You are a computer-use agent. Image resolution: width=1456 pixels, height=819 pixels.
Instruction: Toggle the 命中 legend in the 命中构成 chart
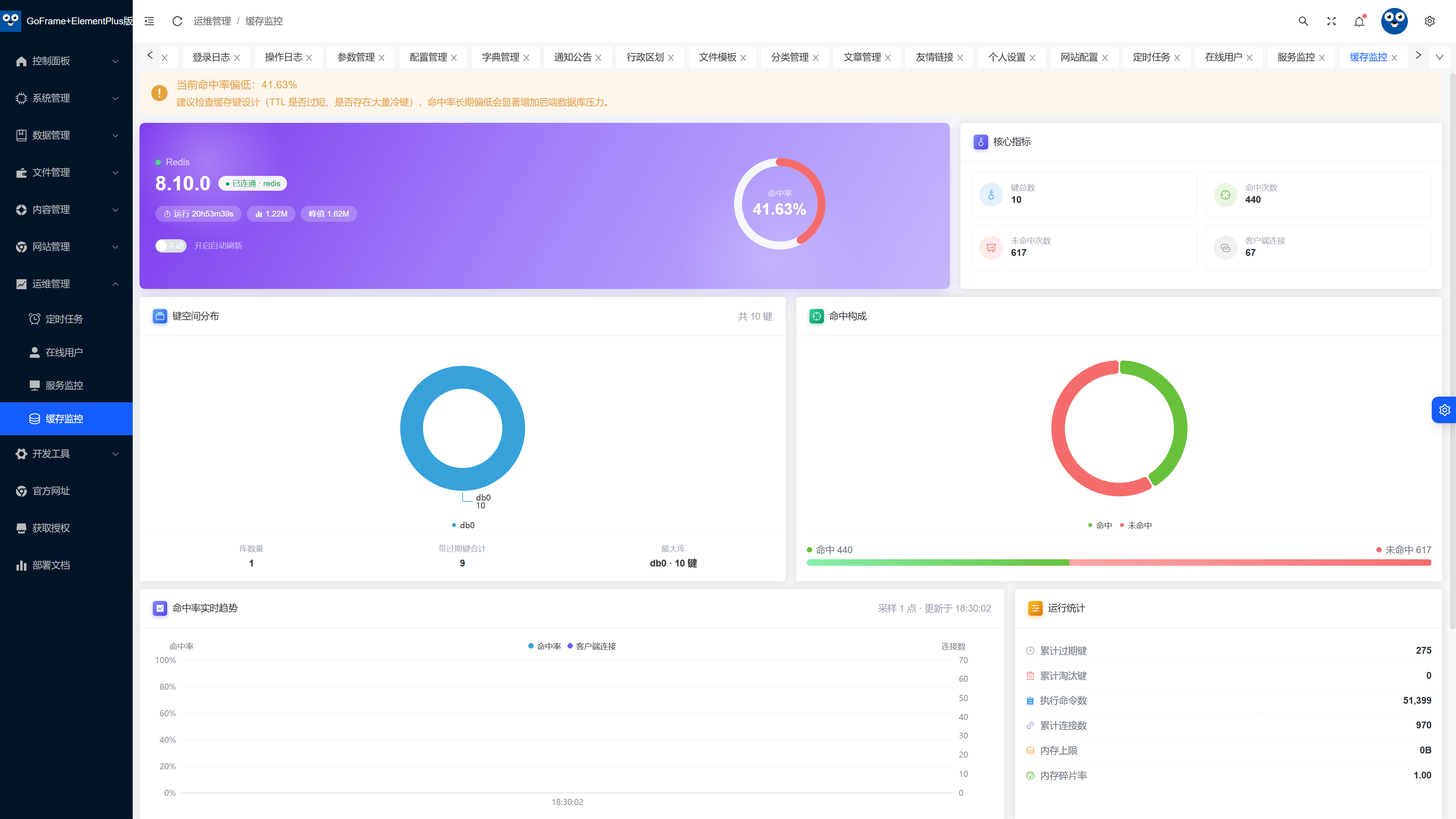click(x=1100, y=525)
